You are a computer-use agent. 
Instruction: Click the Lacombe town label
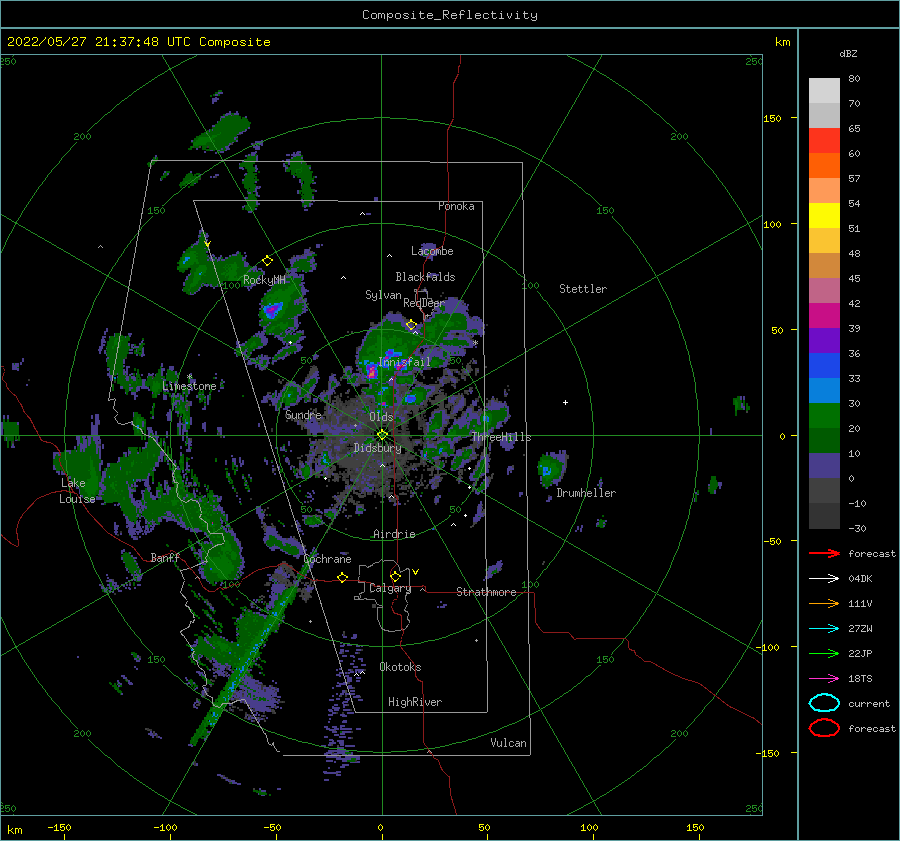[x=432, y=251]
